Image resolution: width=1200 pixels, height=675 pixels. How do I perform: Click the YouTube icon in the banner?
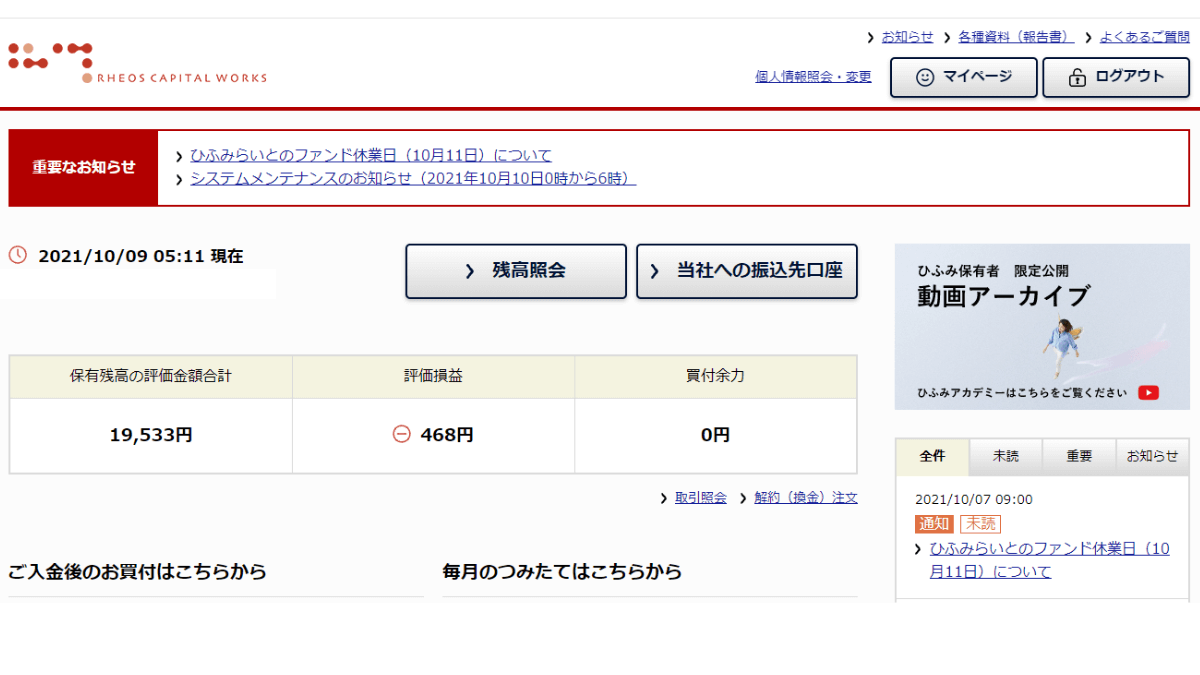pyautogui.click(x=1148, y=393)
